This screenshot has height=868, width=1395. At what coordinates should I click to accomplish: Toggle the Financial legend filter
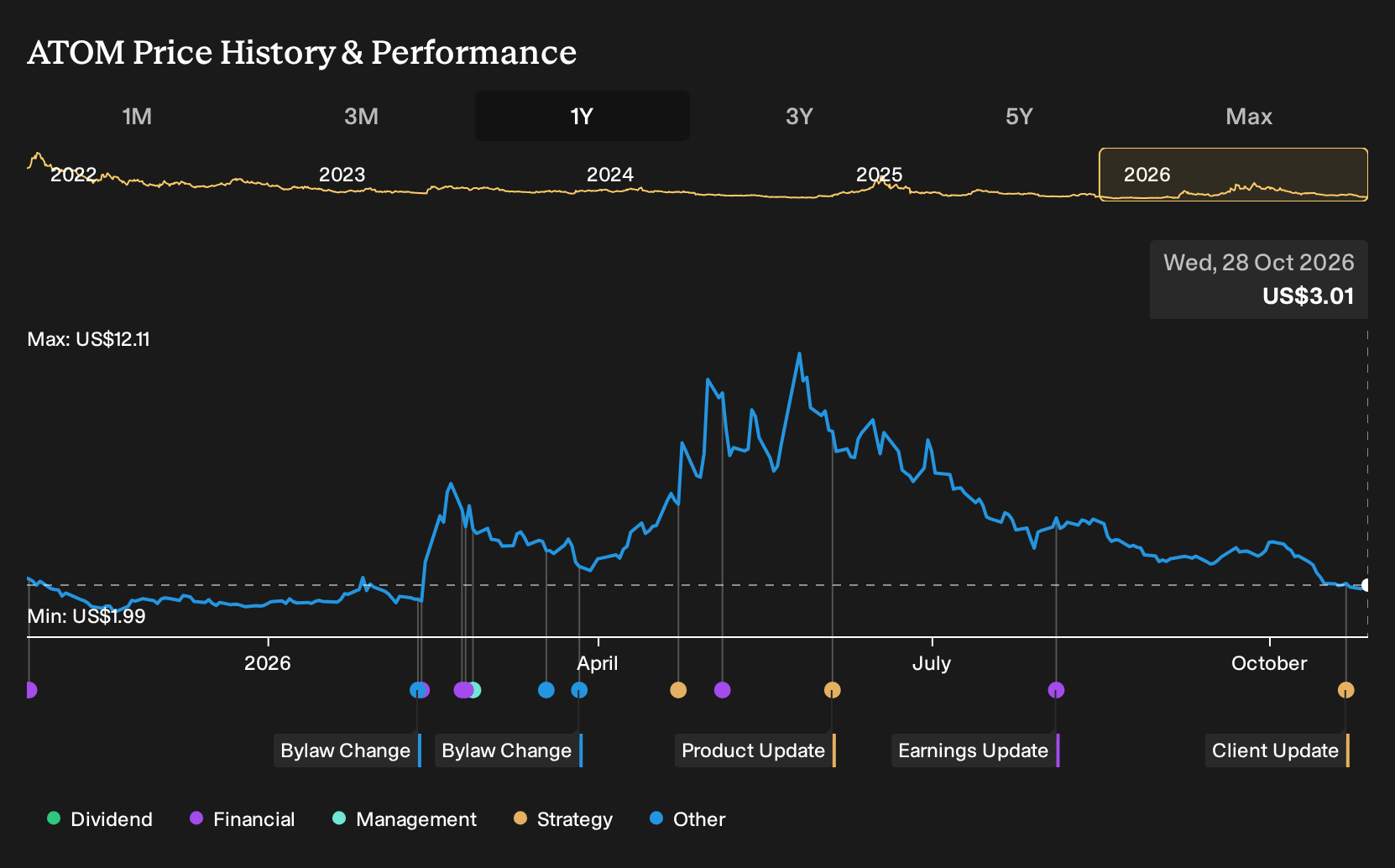243,819
